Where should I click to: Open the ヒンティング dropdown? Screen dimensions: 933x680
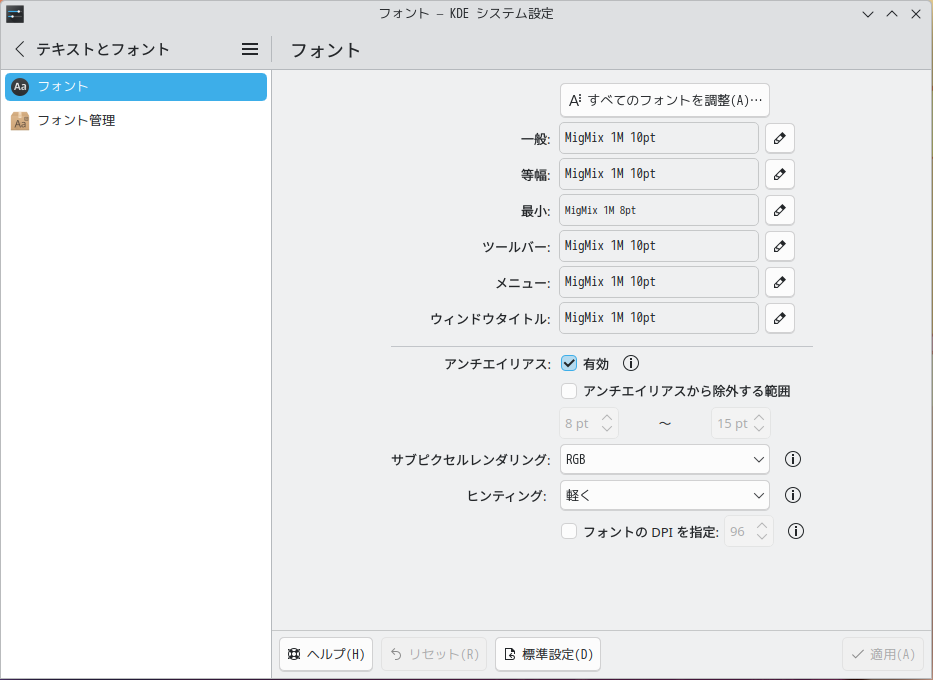click(x=664, y=495)
